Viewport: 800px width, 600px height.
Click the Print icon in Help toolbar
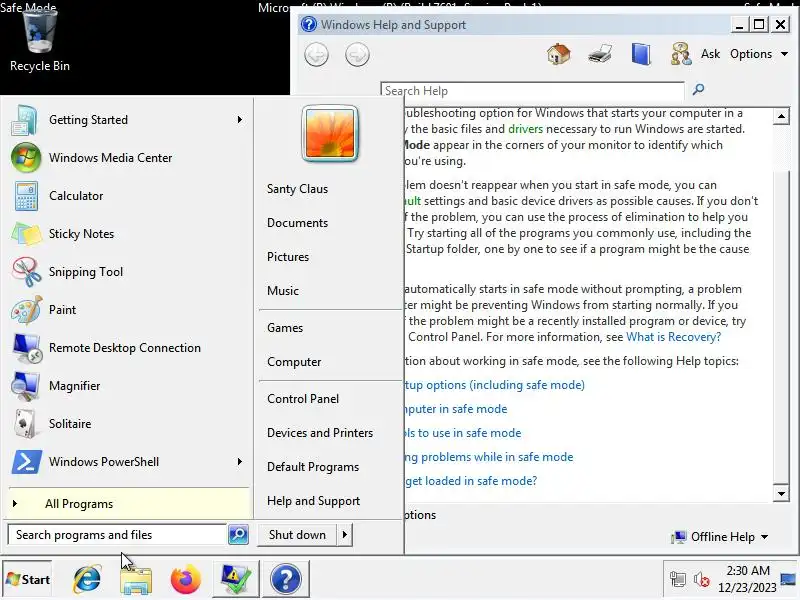click(x=599, y=54)
